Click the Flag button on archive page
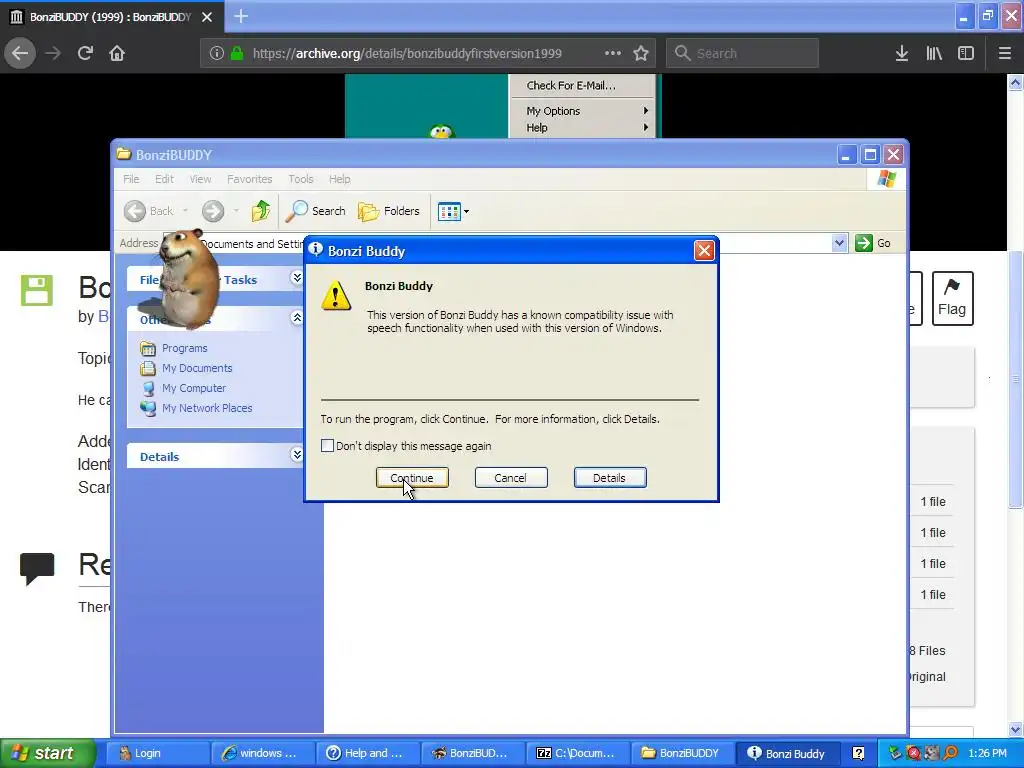This screenshot has height=768, width=1024. (952, 298)
